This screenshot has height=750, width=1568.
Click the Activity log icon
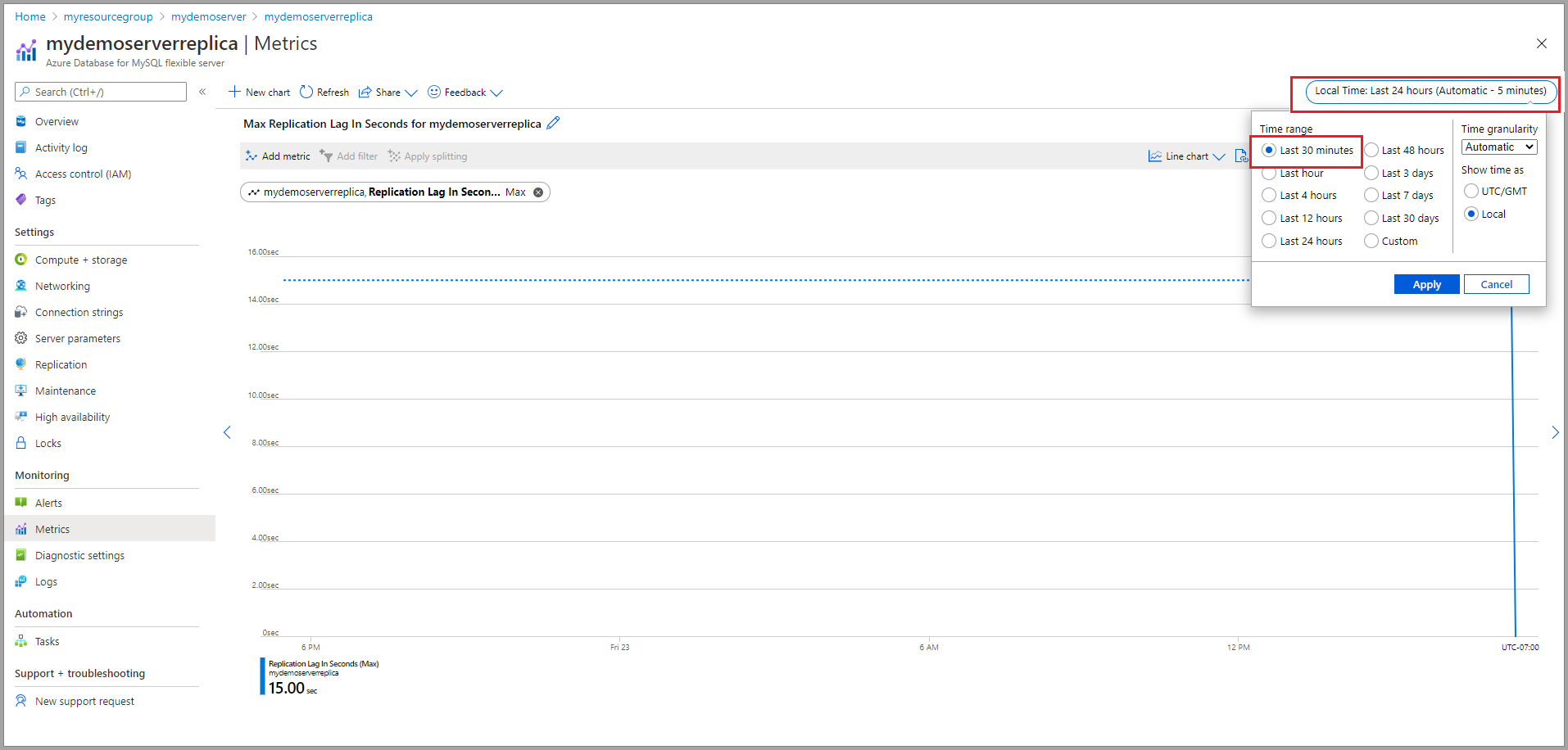[x=21, y=147]
